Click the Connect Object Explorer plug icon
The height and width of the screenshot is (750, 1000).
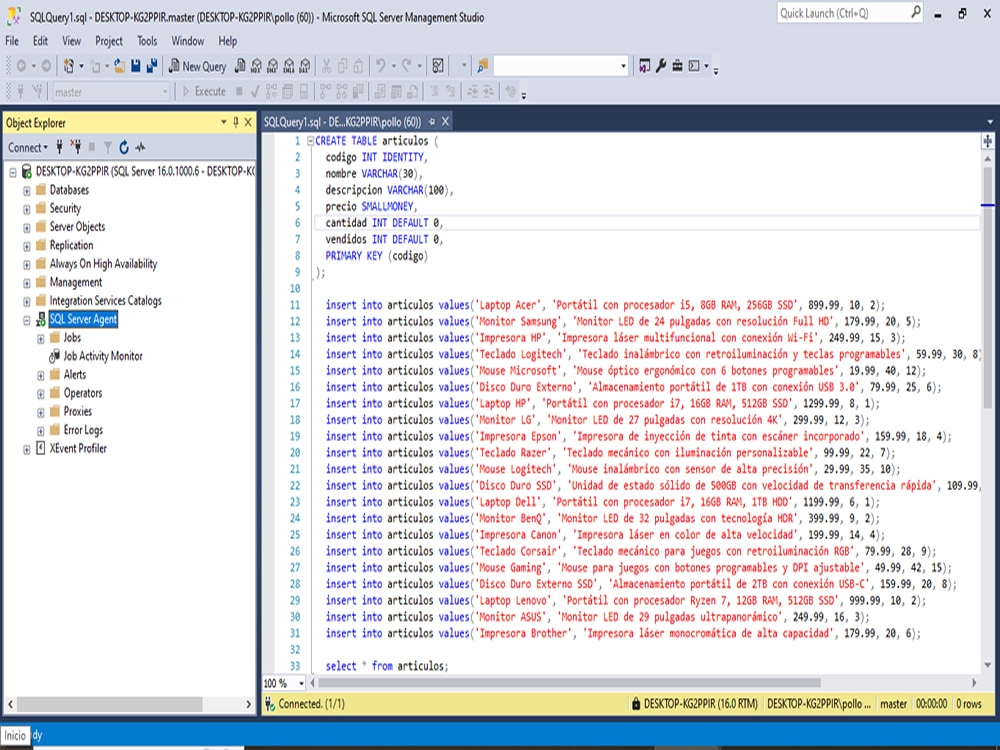coord(59,148)
